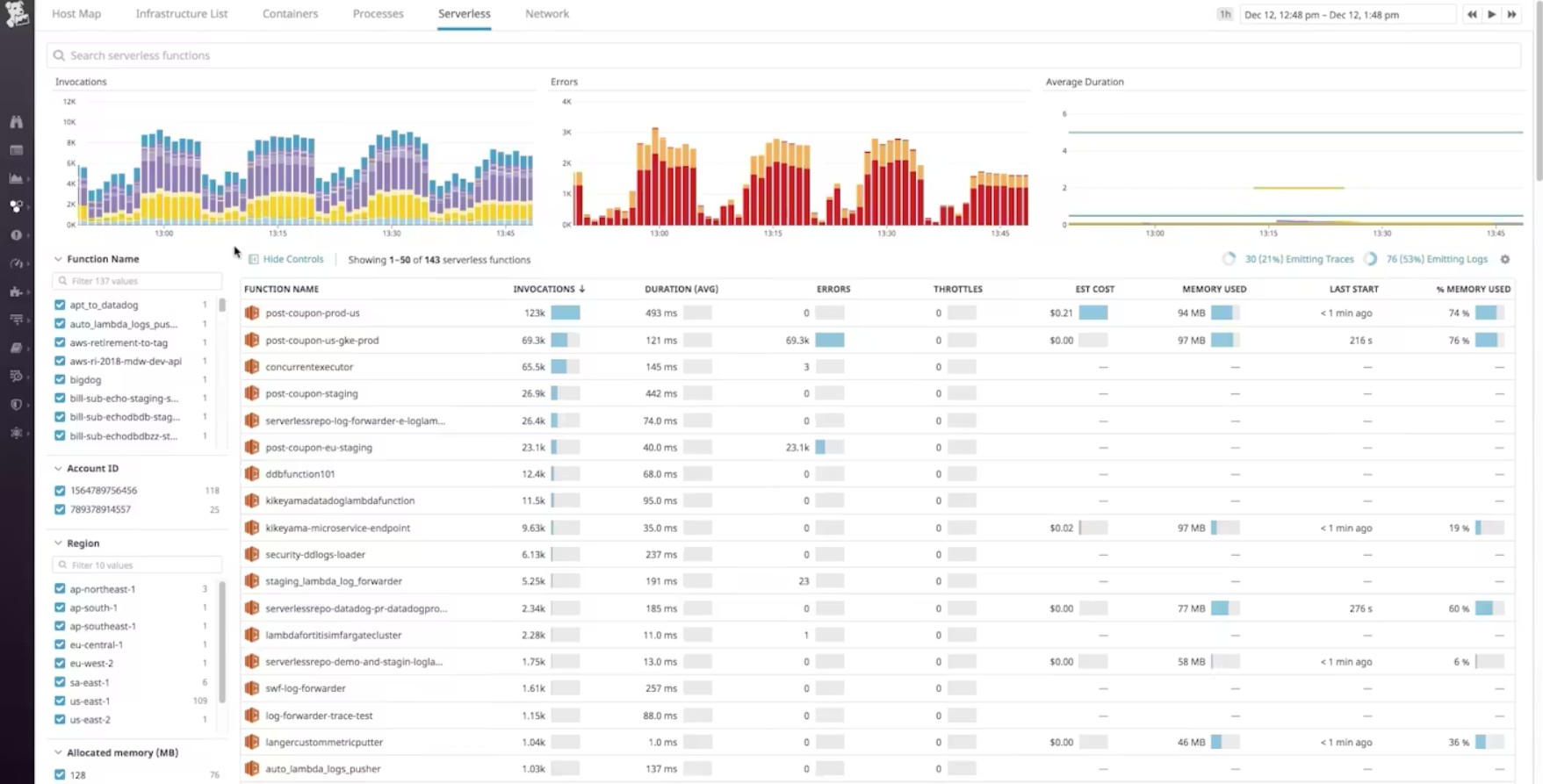Click the magnifier in search bar
Image resolution: width=1543 pixels, height=784 pixels.
click(x=59, y=55)
